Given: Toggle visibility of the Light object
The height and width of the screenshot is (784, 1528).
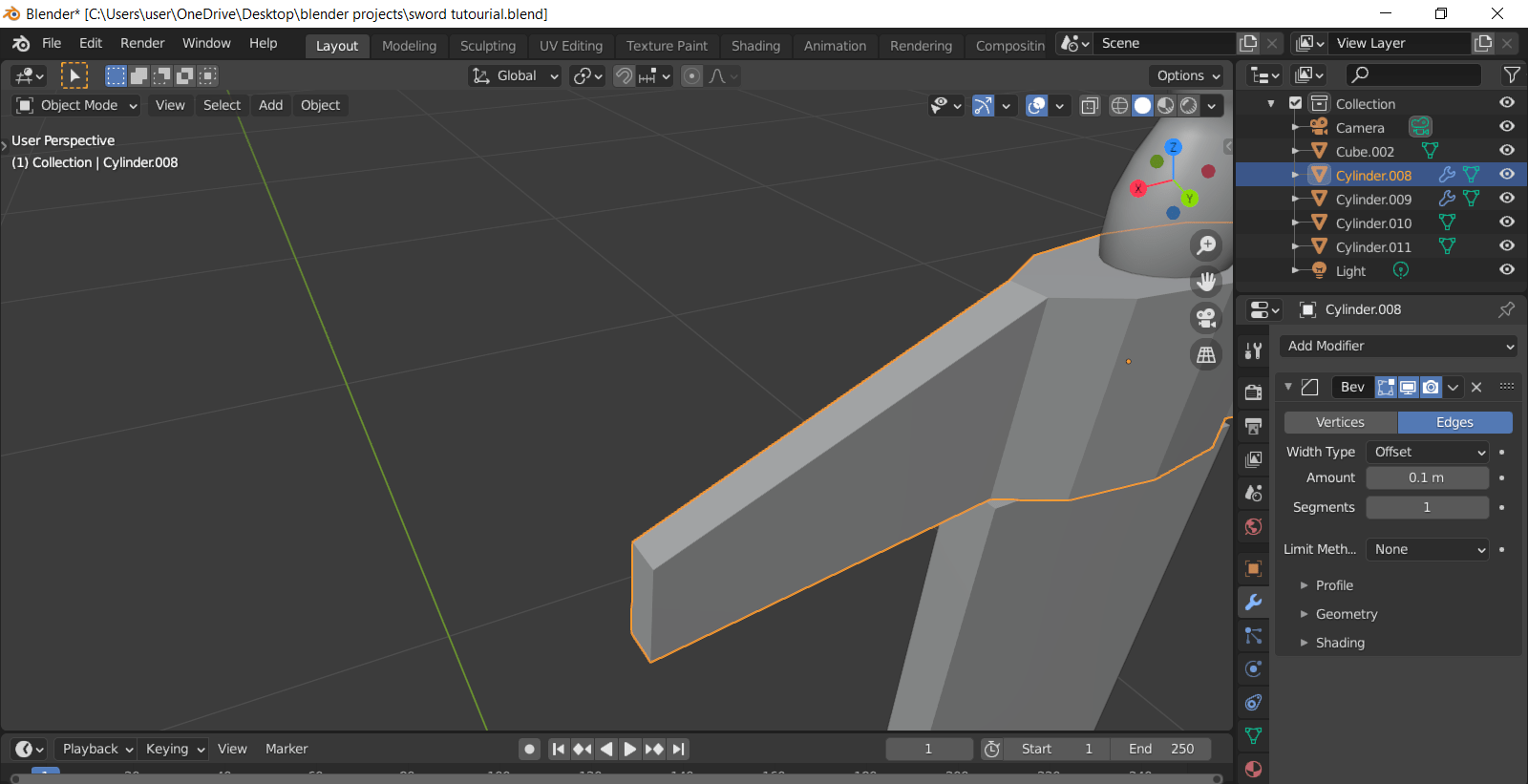Looking at the screenshot, I should 1507,270.
